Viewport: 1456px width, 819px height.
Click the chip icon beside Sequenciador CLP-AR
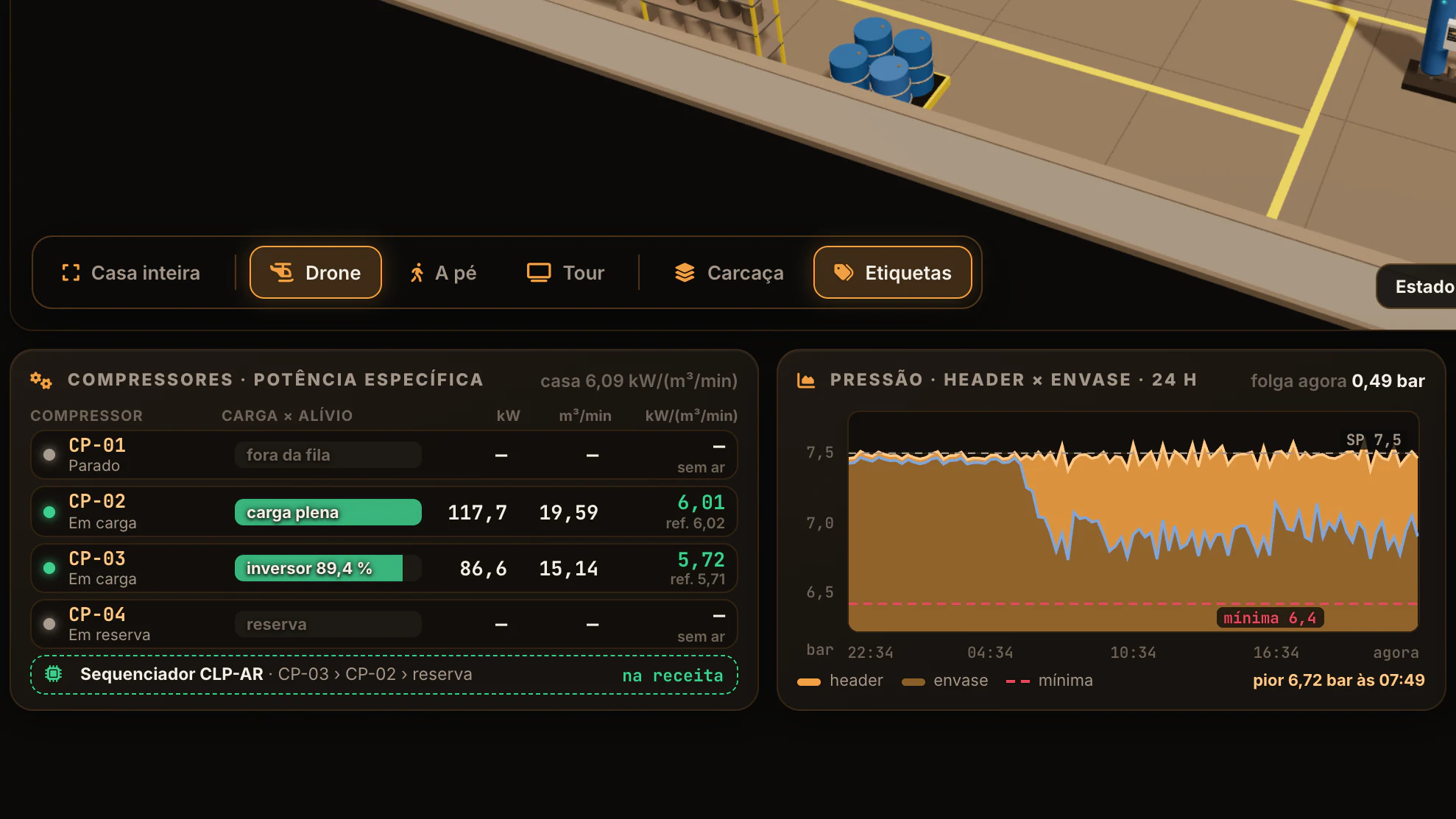click(54, 674)
